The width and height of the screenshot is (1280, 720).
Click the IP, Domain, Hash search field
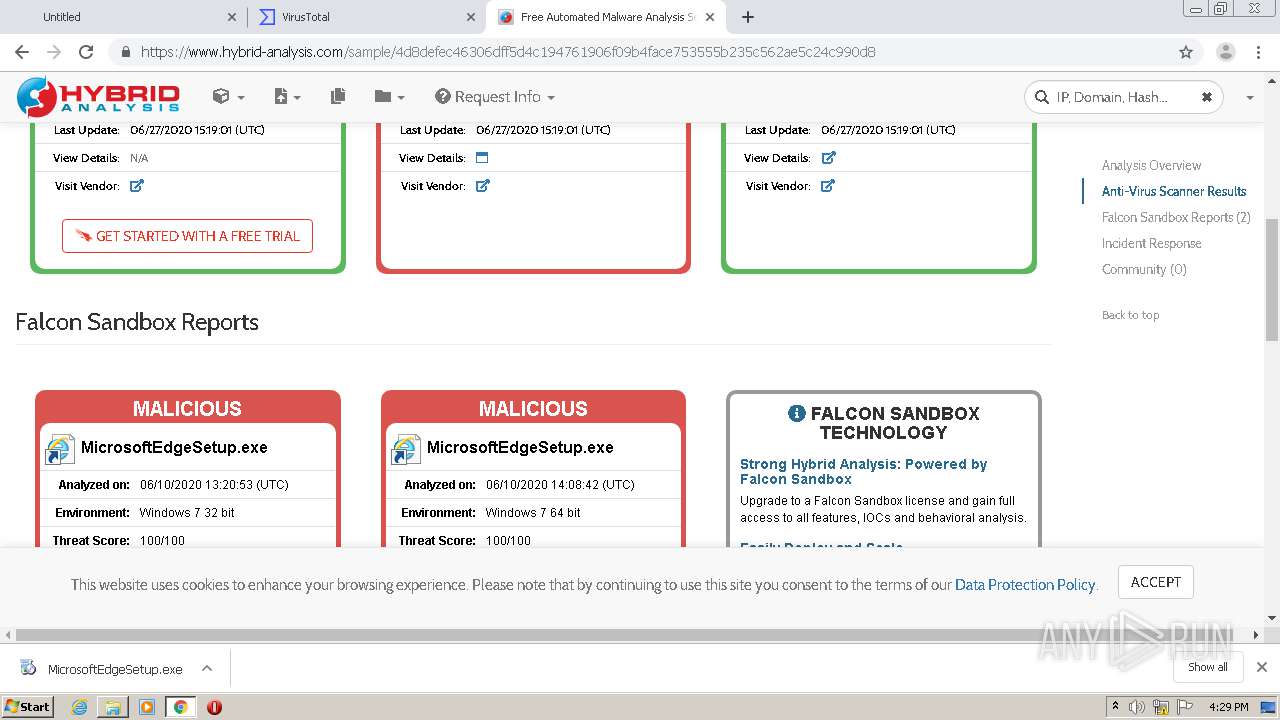click(1122, 97)
